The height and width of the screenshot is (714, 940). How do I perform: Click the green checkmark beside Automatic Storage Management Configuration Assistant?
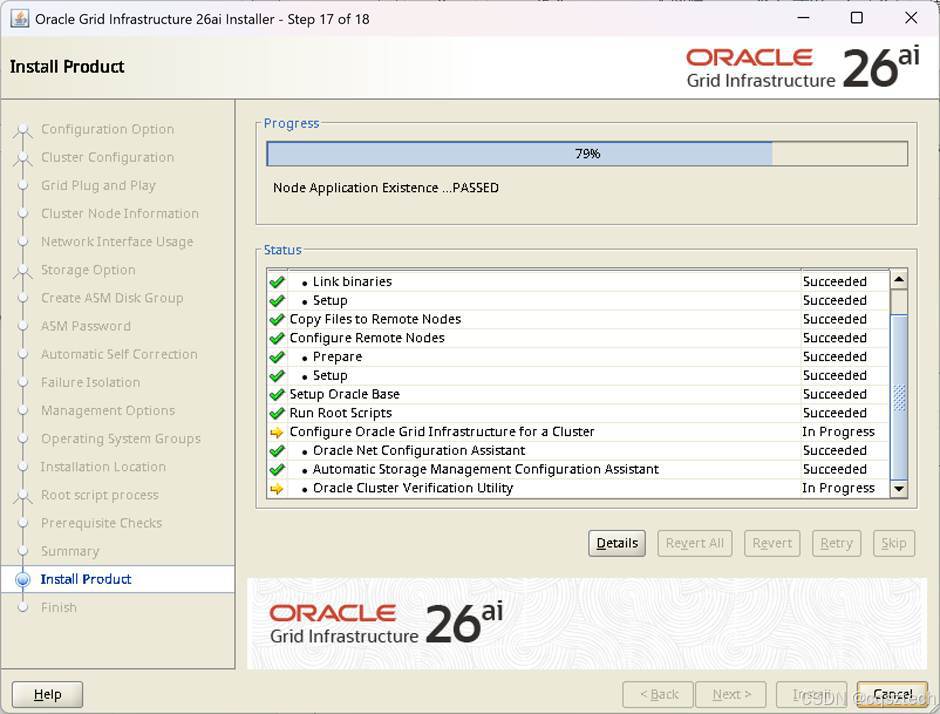click(x=276, y=469)
